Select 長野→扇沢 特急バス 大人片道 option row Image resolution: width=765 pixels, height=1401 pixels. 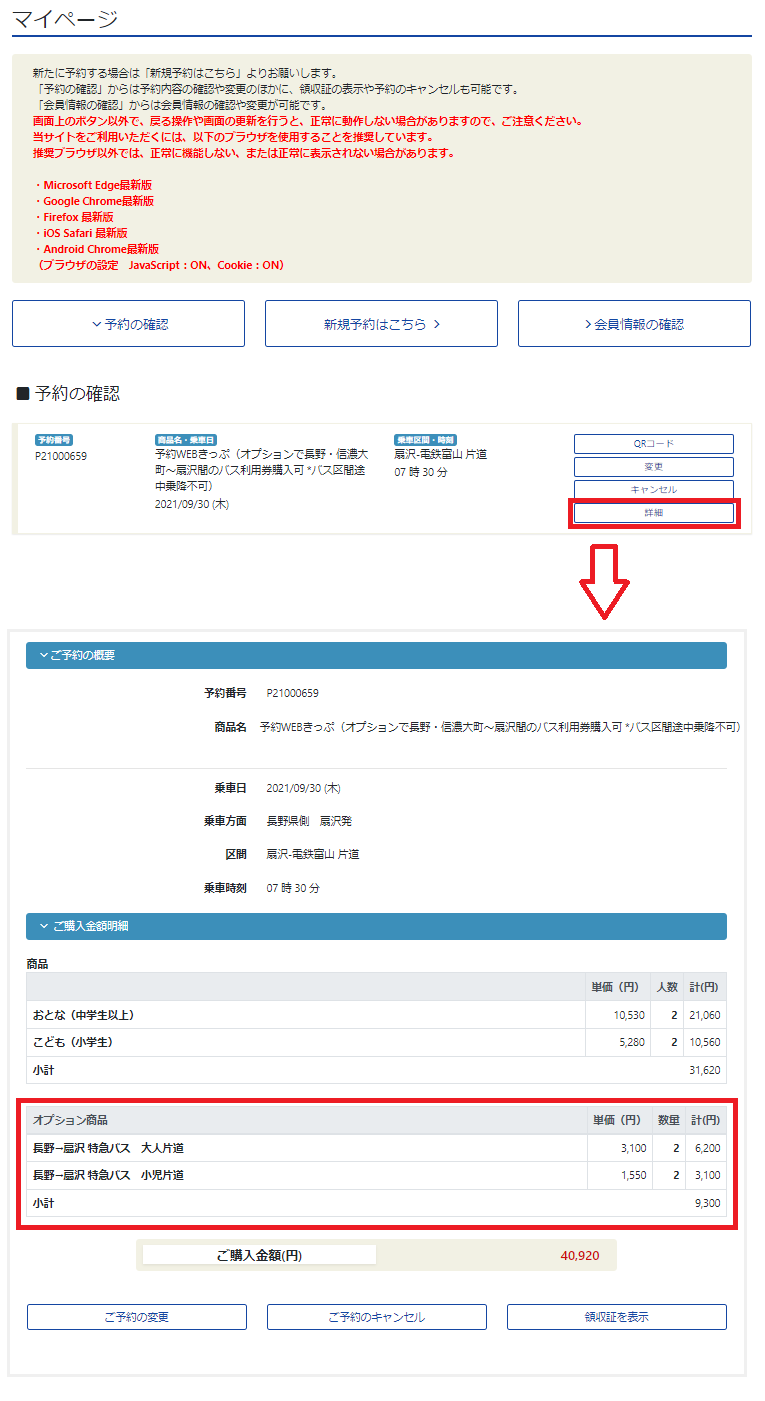376,1148
